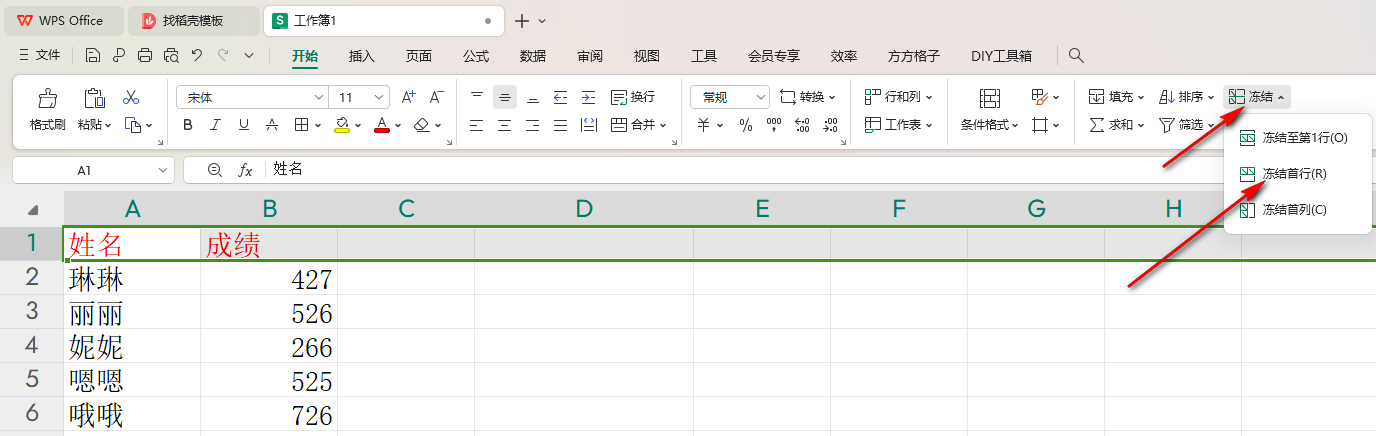This screenshot has height=436, width=1376.
Task: Click the Format Painter brush icon
Action: coord(47,98)
